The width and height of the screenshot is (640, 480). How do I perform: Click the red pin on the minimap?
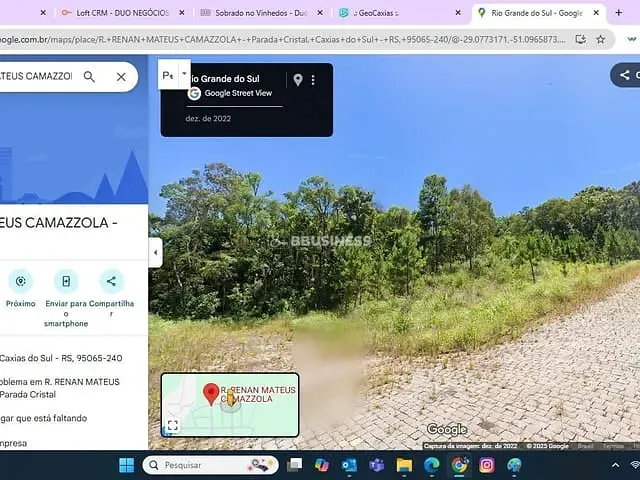(211, 394)
